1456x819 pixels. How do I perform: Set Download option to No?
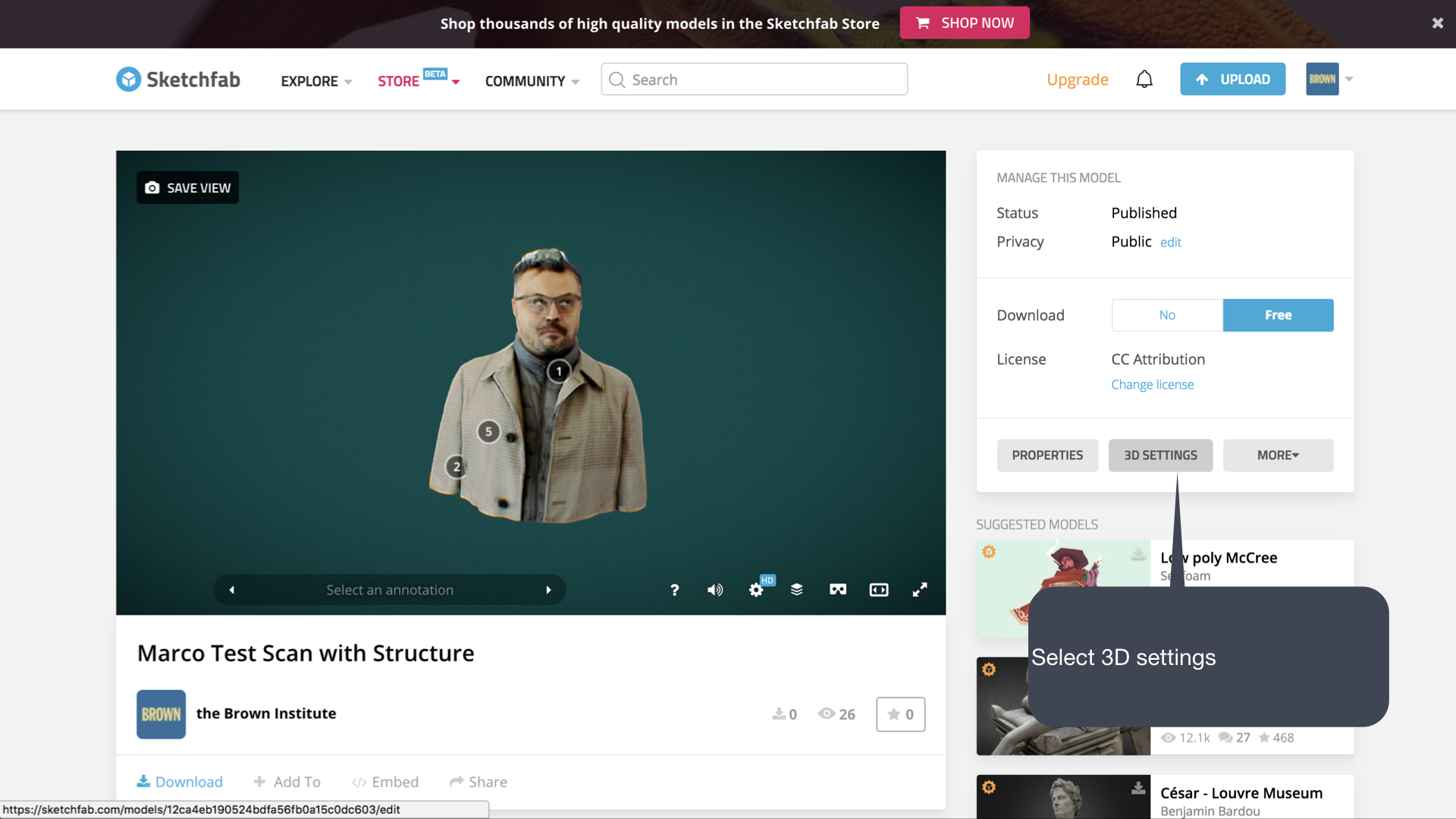click(1166, 315)
